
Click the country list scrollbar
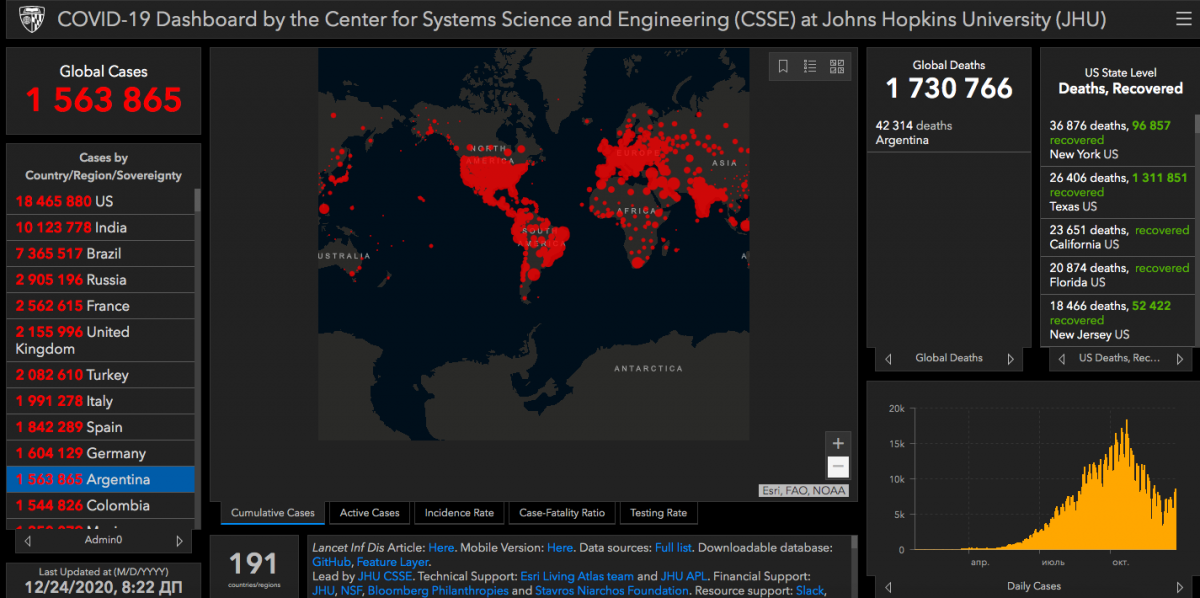click(197, 200)
